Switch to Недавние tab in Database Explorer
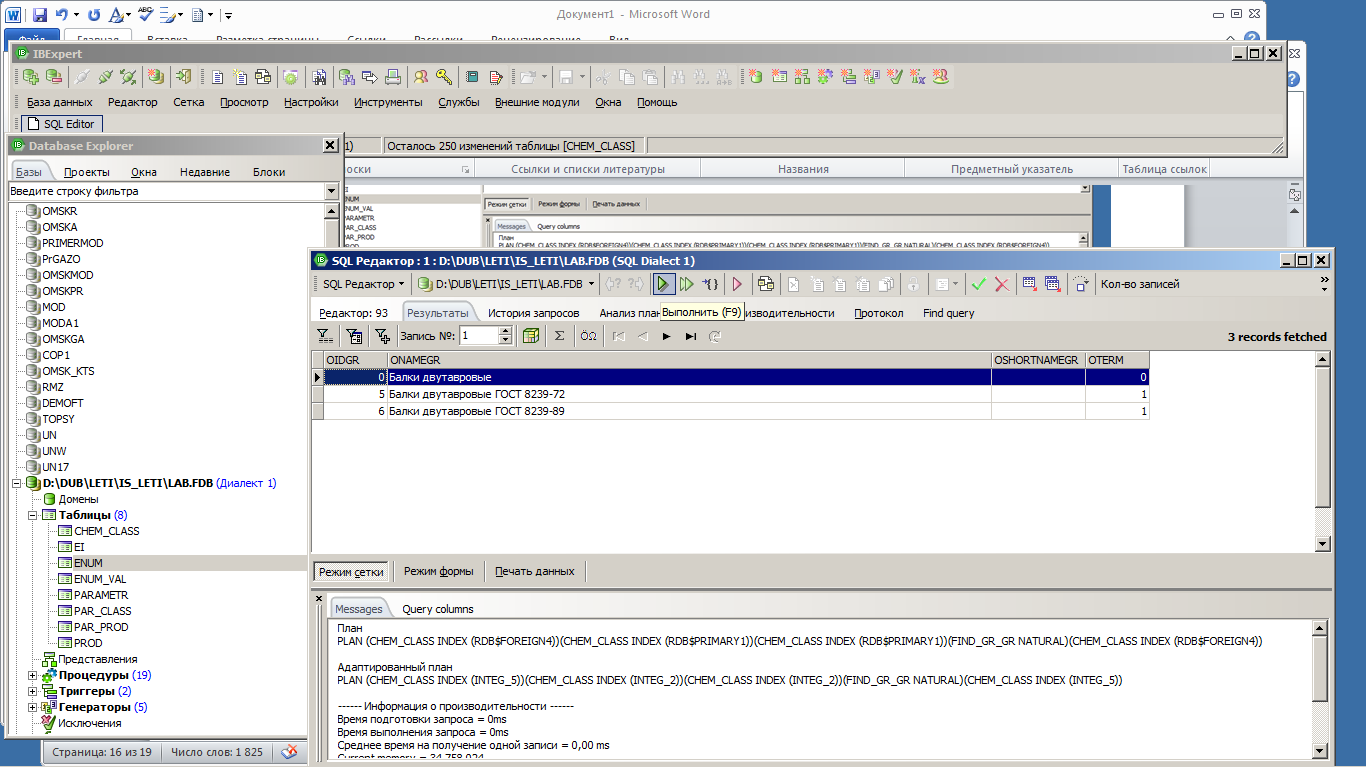1366x768 pixels. tap(205, 172)
